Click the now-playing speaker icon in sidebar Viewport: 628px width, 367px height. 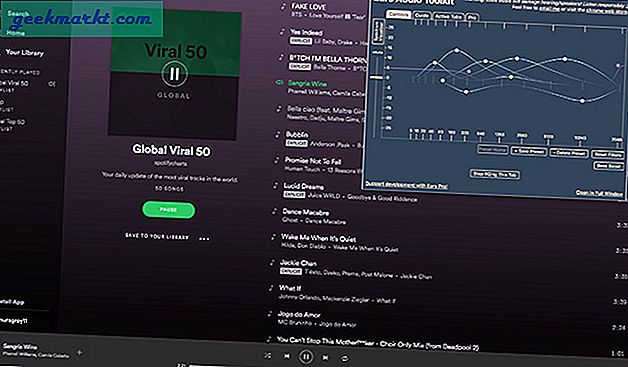pyautogui.click(x=52, y=84)
